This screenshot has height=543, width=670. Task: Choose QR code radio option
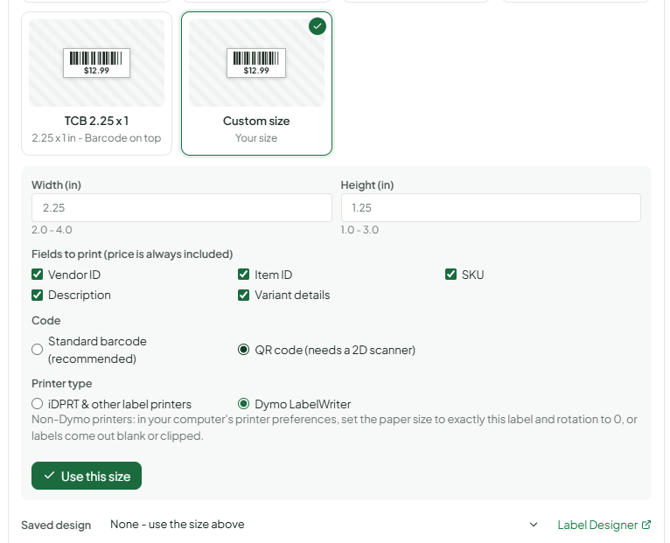pyautogui.click(x=244, y=349)
